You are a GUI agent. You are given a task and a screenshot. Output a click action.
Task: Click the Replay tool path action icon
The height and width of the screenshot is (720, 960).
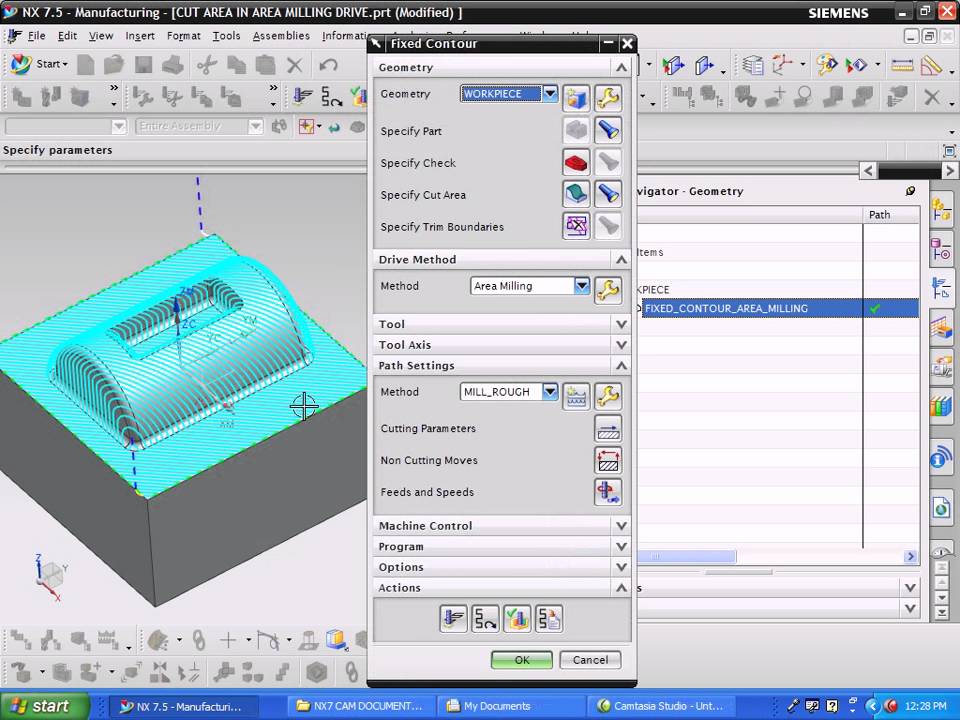click(x=485, y=619)
